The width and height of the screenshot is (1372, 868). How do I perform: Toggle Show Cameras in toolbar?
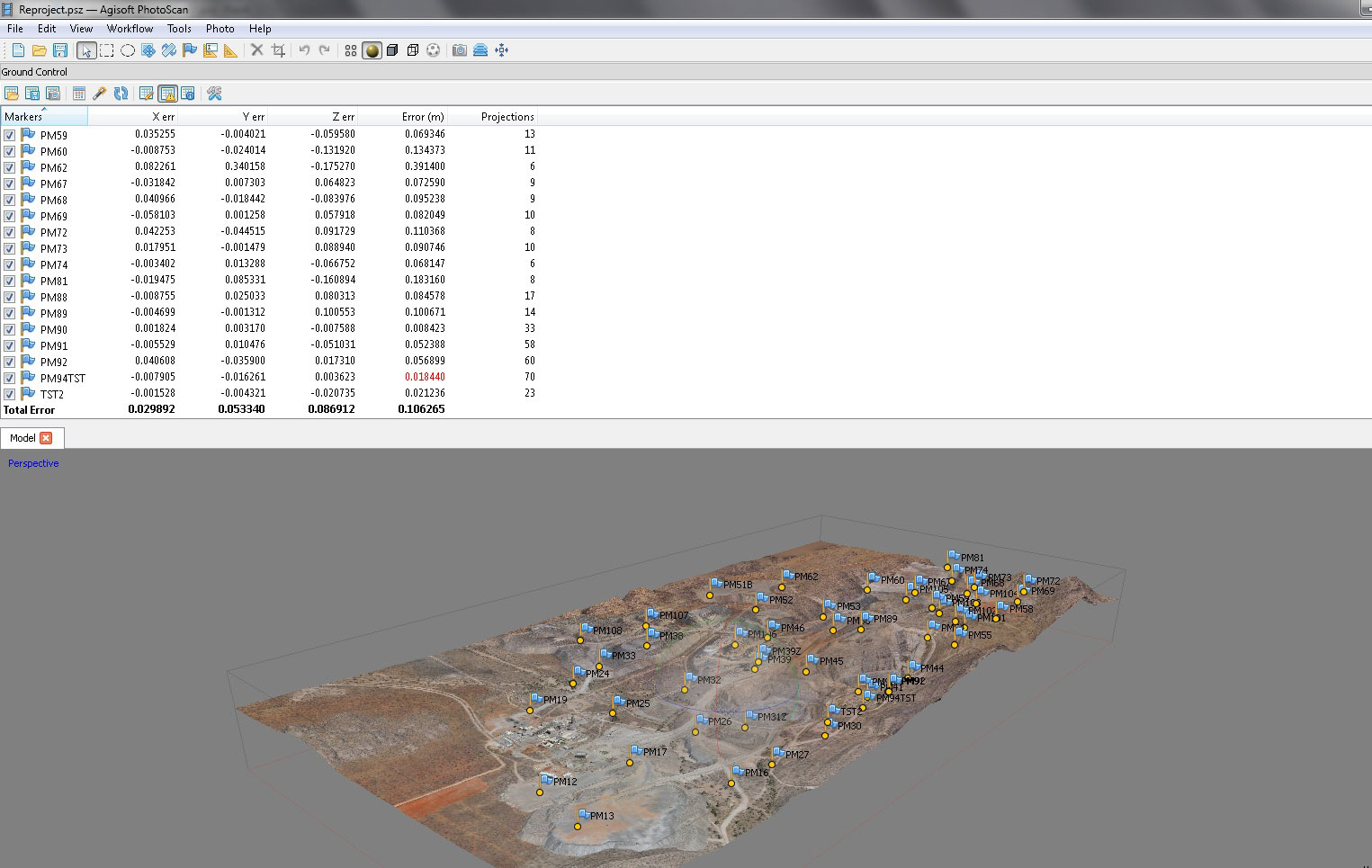(x=460, y=50)
